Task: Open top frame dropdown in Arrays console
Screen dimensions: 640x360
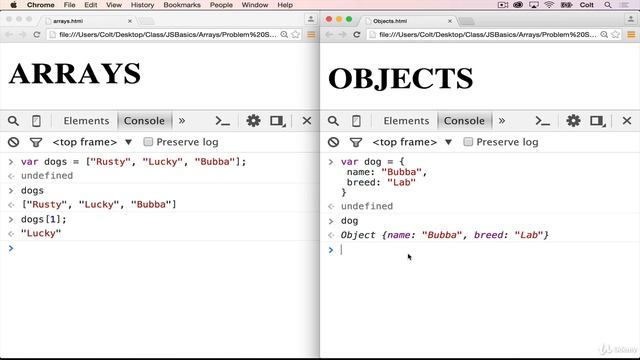Action: pos(92,142)
